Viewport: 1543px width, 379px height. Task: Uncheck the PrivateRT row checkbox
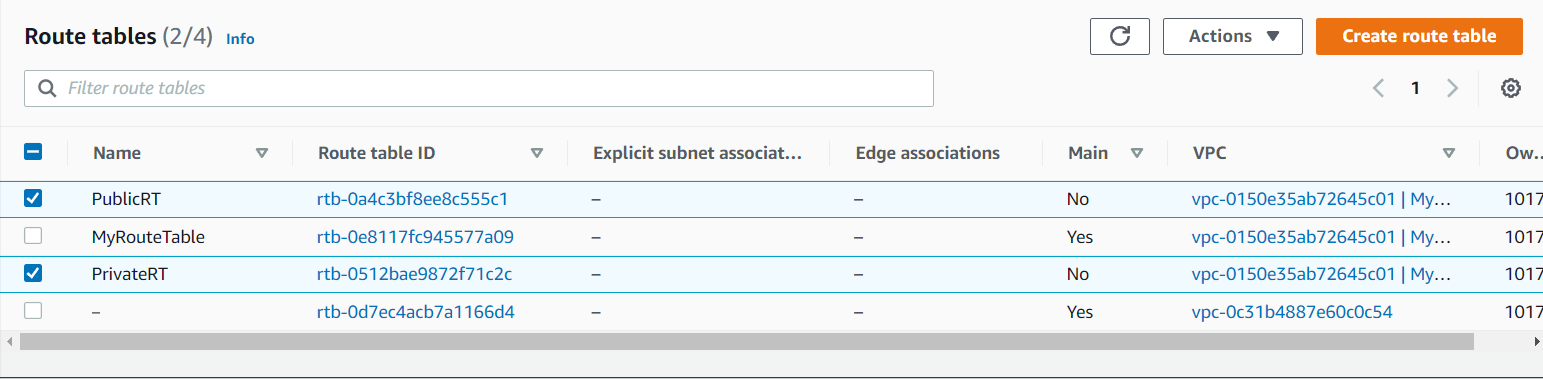pyautogui.click(x=33, y=273)
